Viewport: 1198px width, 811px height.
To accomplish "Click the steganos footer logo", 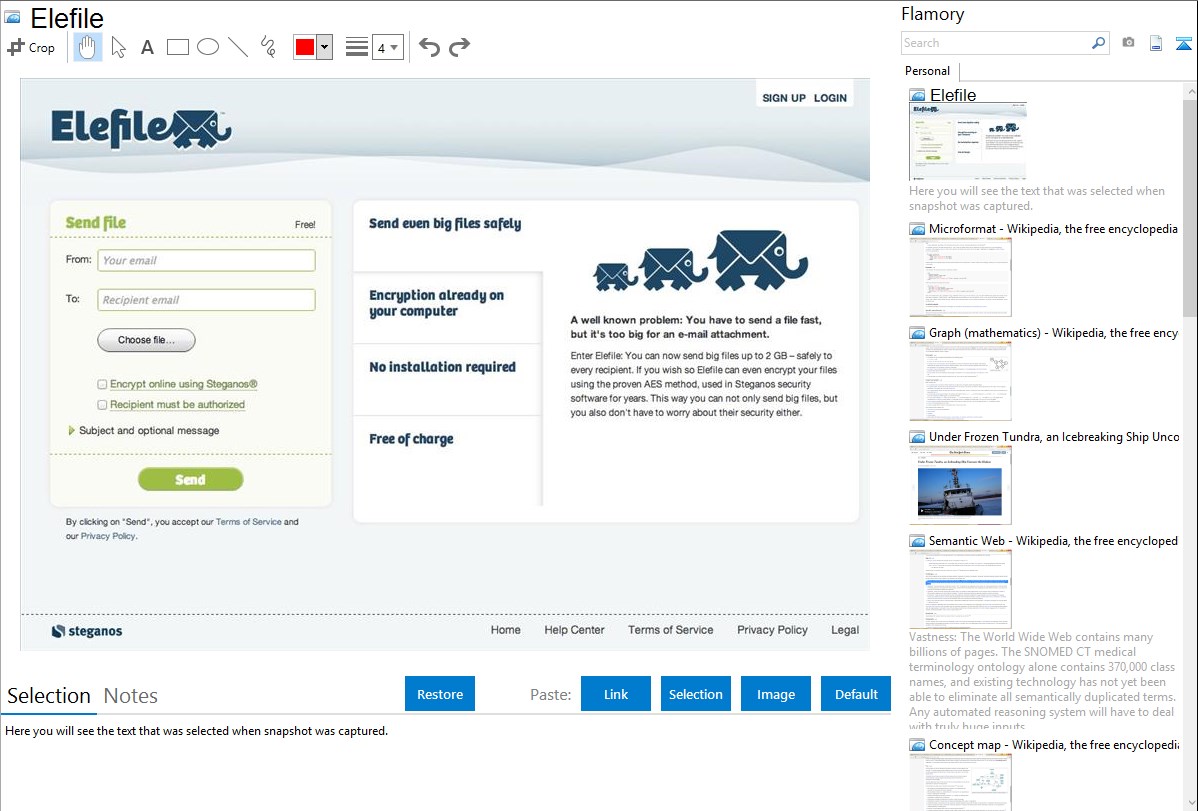I will point(86,631).
